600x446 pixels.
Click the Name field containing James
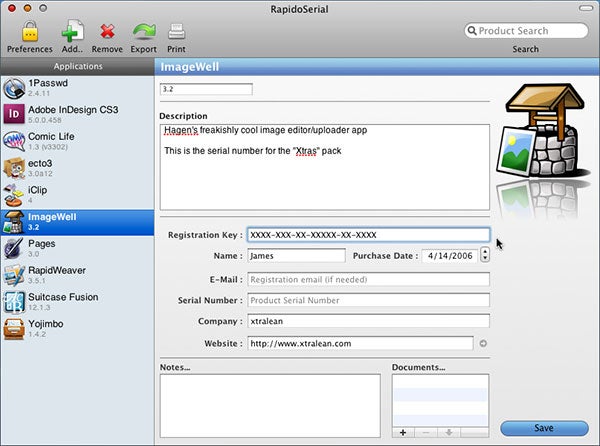point(296,256)
